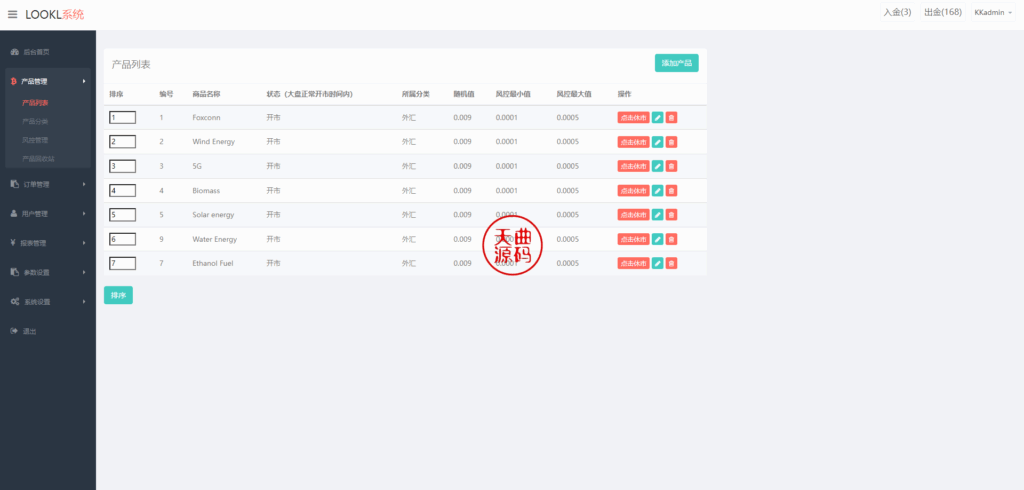Click 点击休市 for Wind Energy
This screenshot has width=1024, height=490.
(633, 142)
